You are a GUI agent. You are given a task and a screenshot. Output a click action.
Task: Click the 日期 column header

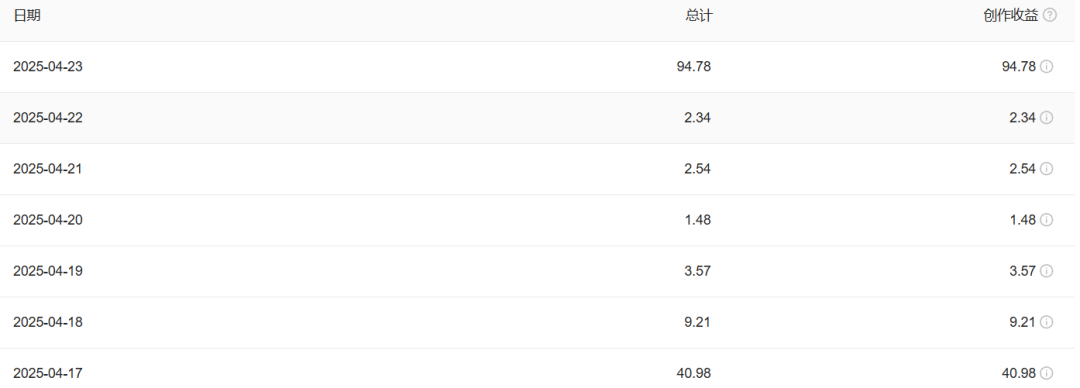click(x=27, y=16)
